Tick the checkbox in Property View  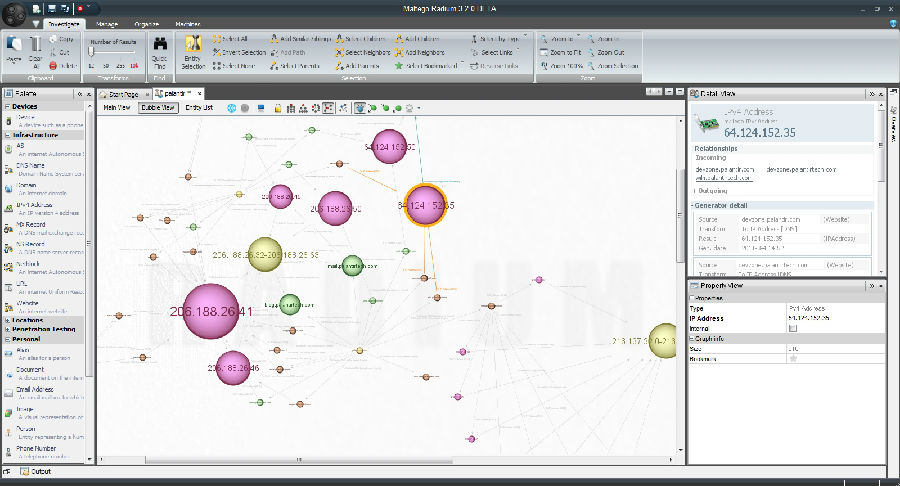tap(793, 327)
